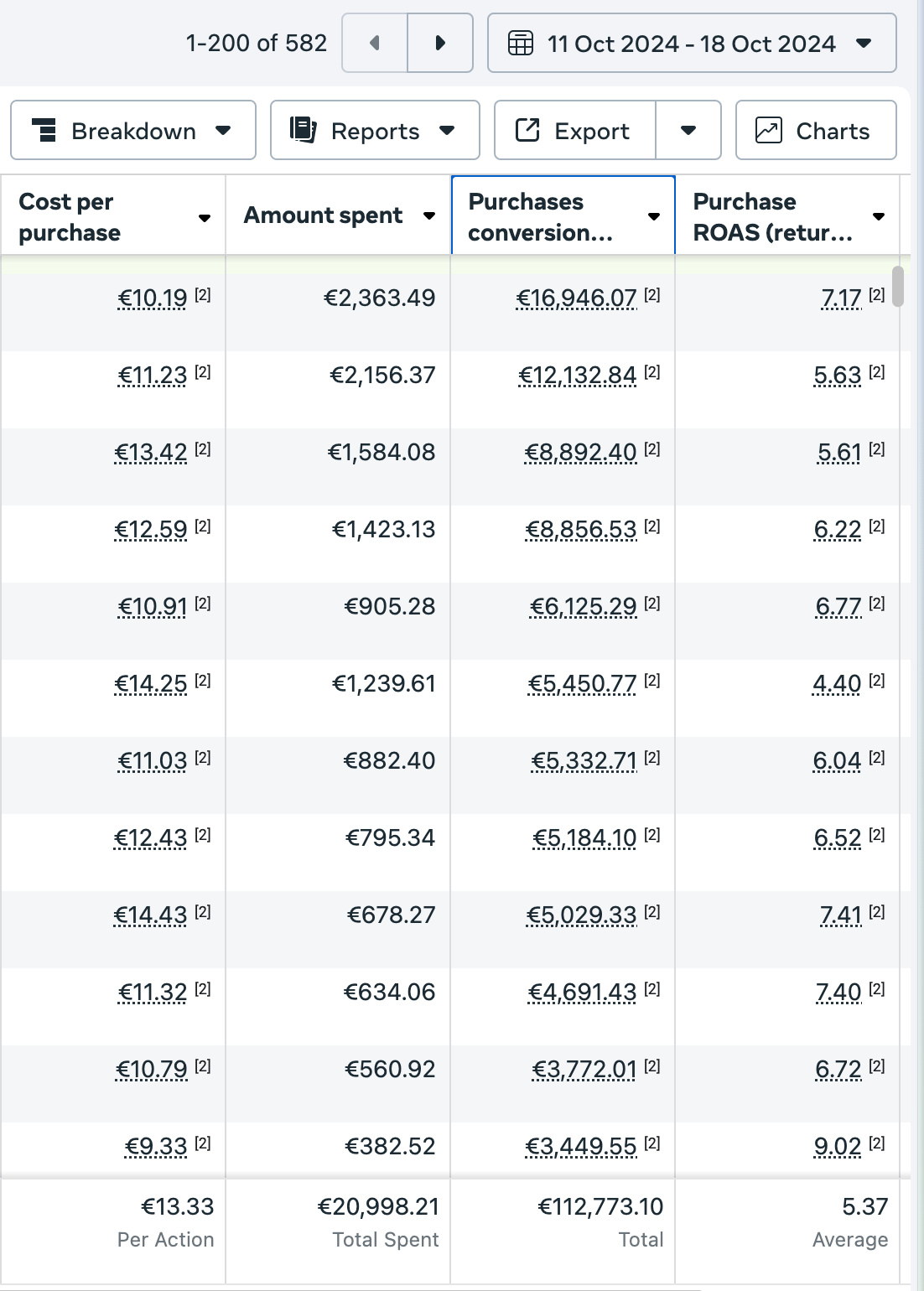Open the Breakdown dropdown menu
The width and height of the screenshot is (924, 1291).
pos(133,130)
